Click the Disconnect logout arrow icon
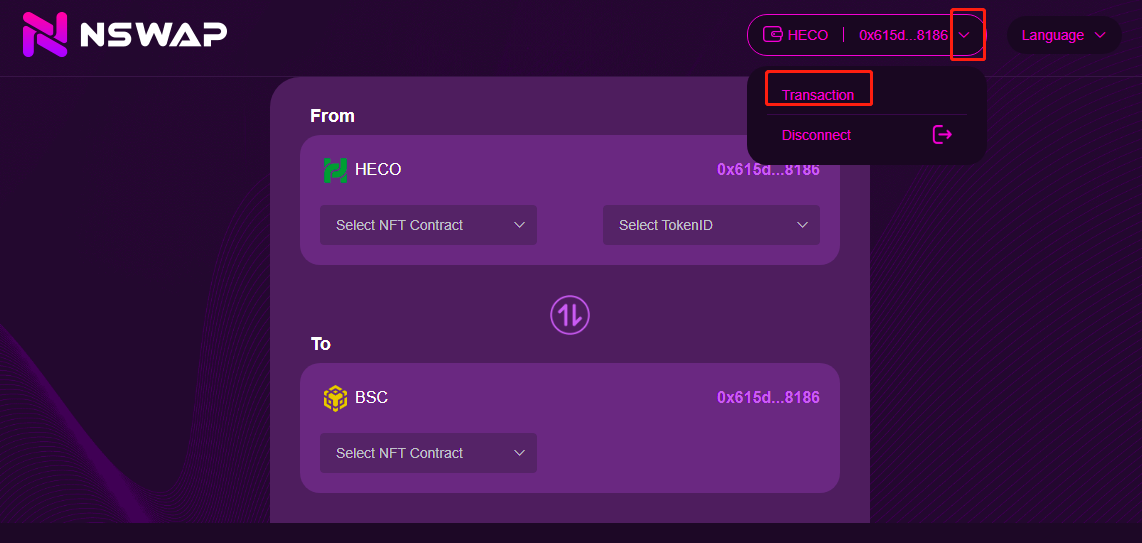This screenshot has width=1142, height=543. (942, 135)
